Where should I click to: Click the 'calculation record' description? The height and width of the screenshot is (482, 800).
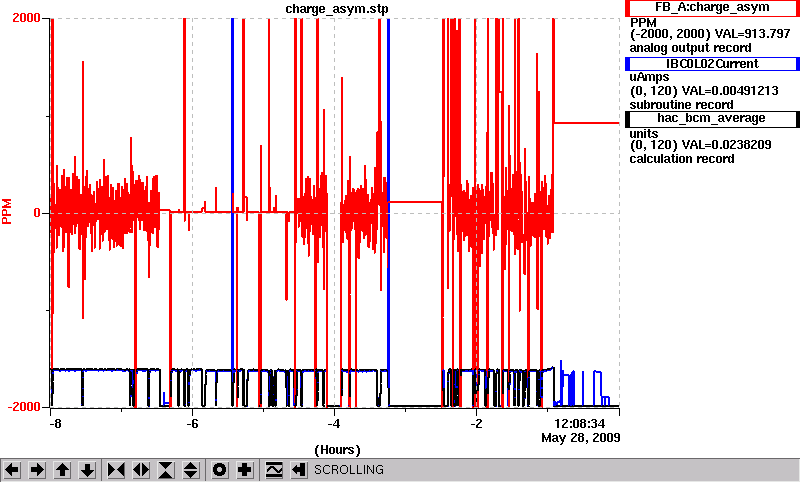[x=682, y=159]
